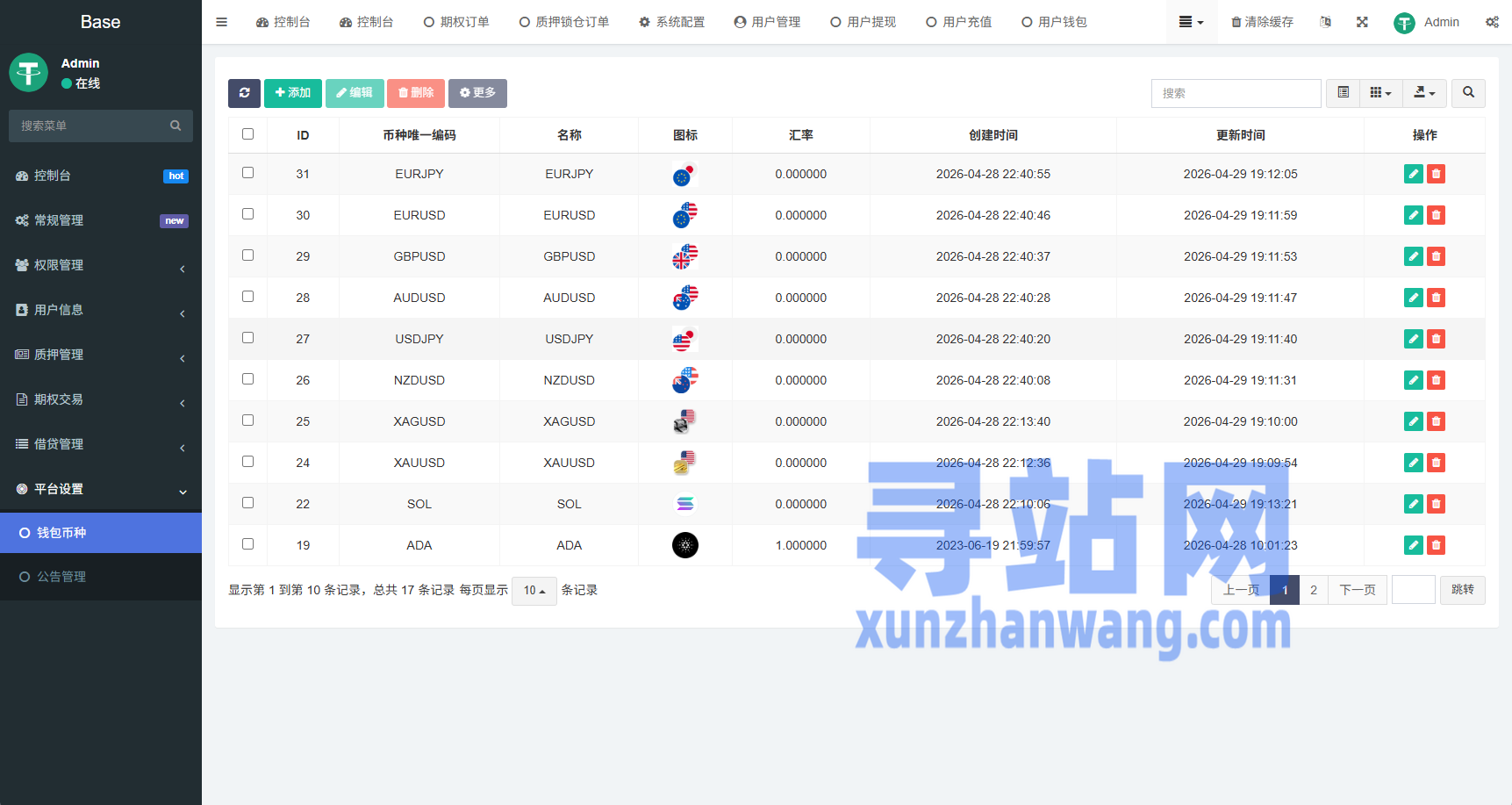Click the edit icon for EURJPY row
Image resolution: width=1512 pixels, height=805 pixels.
(1413, 174)
